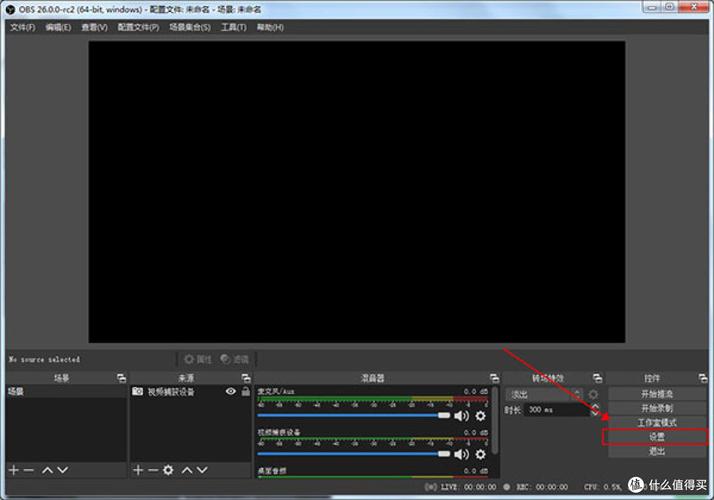Open source properties gear in sources toolbar
This screenshot has width=714, height=500.
point(168,470)
